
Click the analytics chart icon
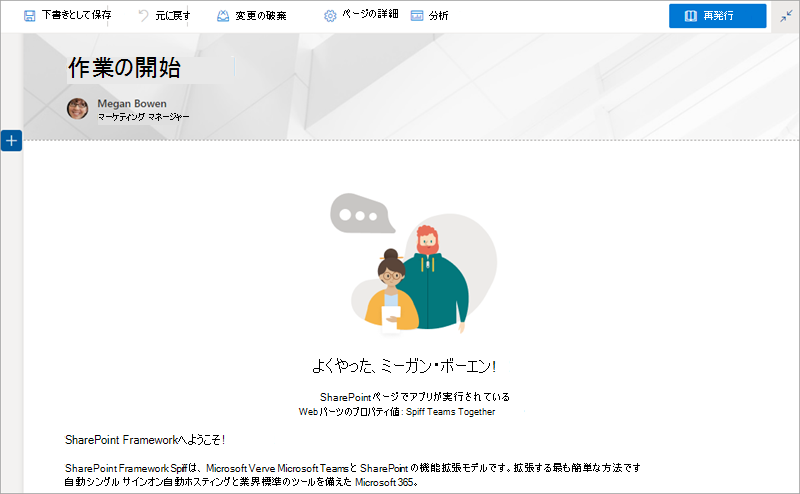click(417, 16)
